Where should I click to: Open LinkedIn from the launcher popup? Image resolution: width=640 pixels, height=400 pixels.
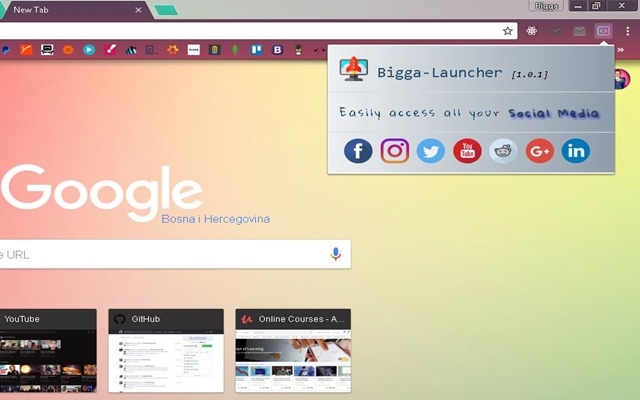576,151
